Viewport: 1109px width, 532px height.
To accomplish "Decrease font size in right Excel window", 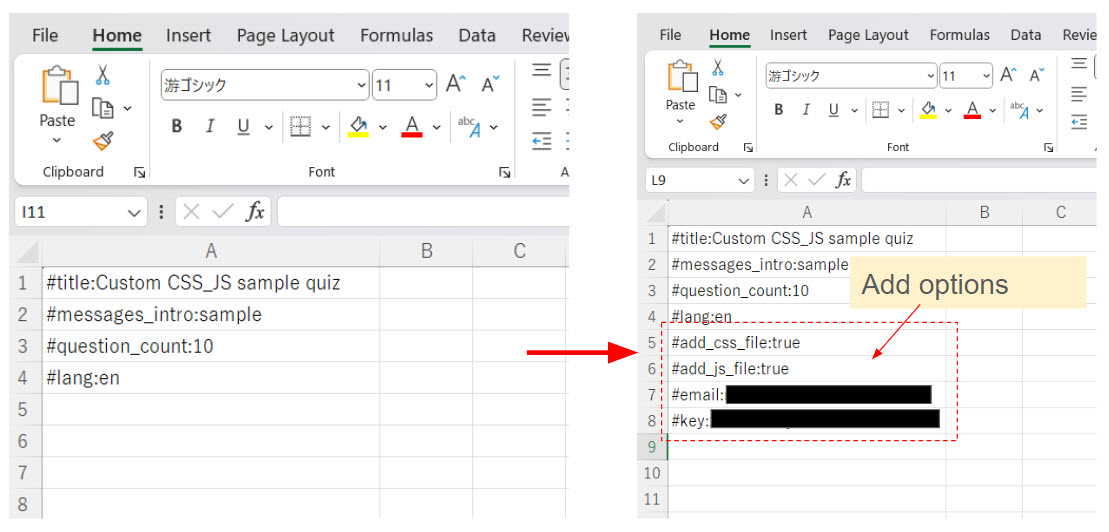I will click(1038, 75).
